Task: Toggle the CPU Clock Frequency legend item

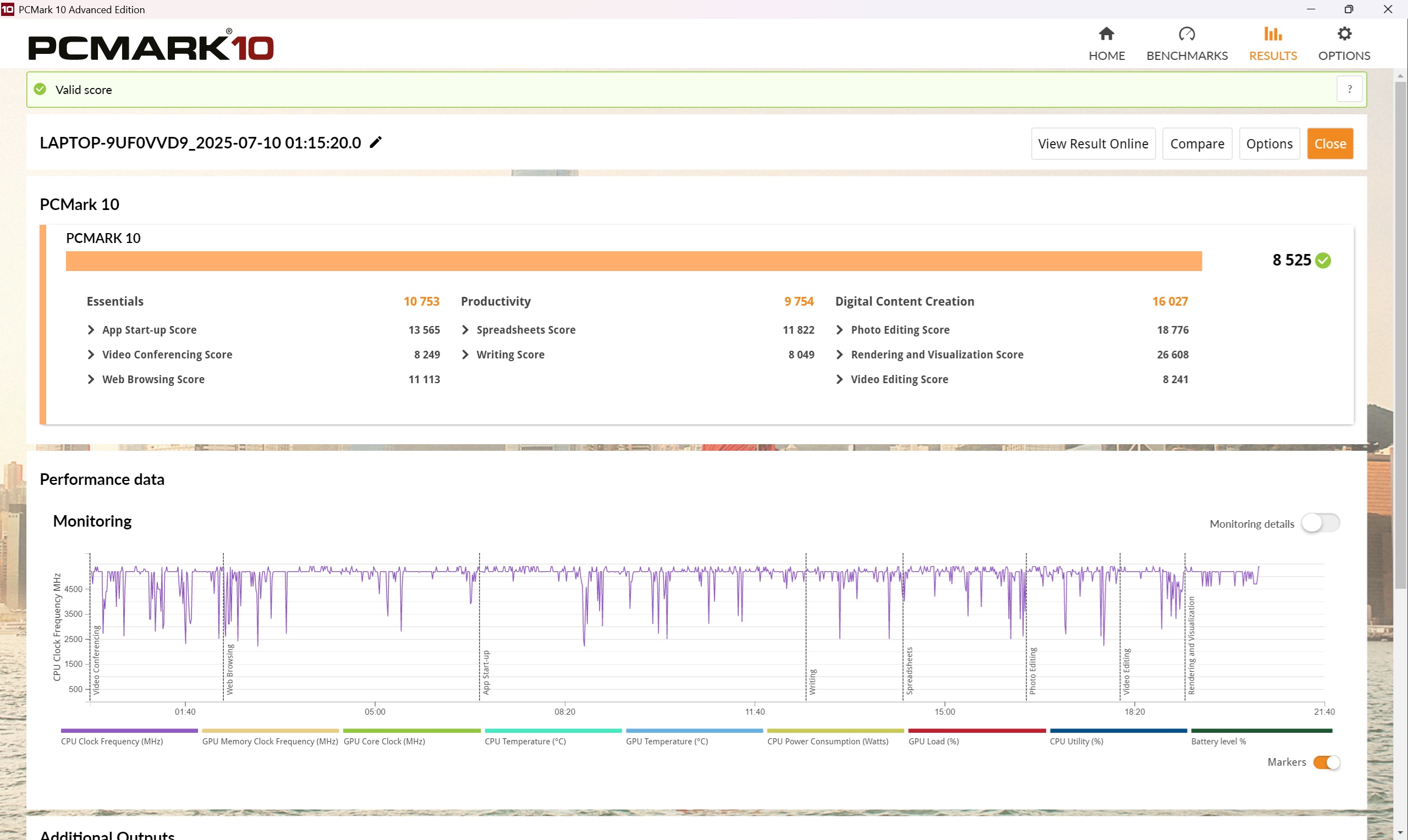Action: 112,741
